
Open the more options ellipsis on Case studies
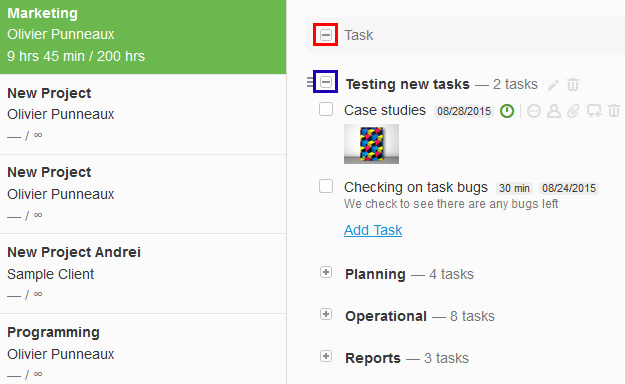click(x=534, y=111)
